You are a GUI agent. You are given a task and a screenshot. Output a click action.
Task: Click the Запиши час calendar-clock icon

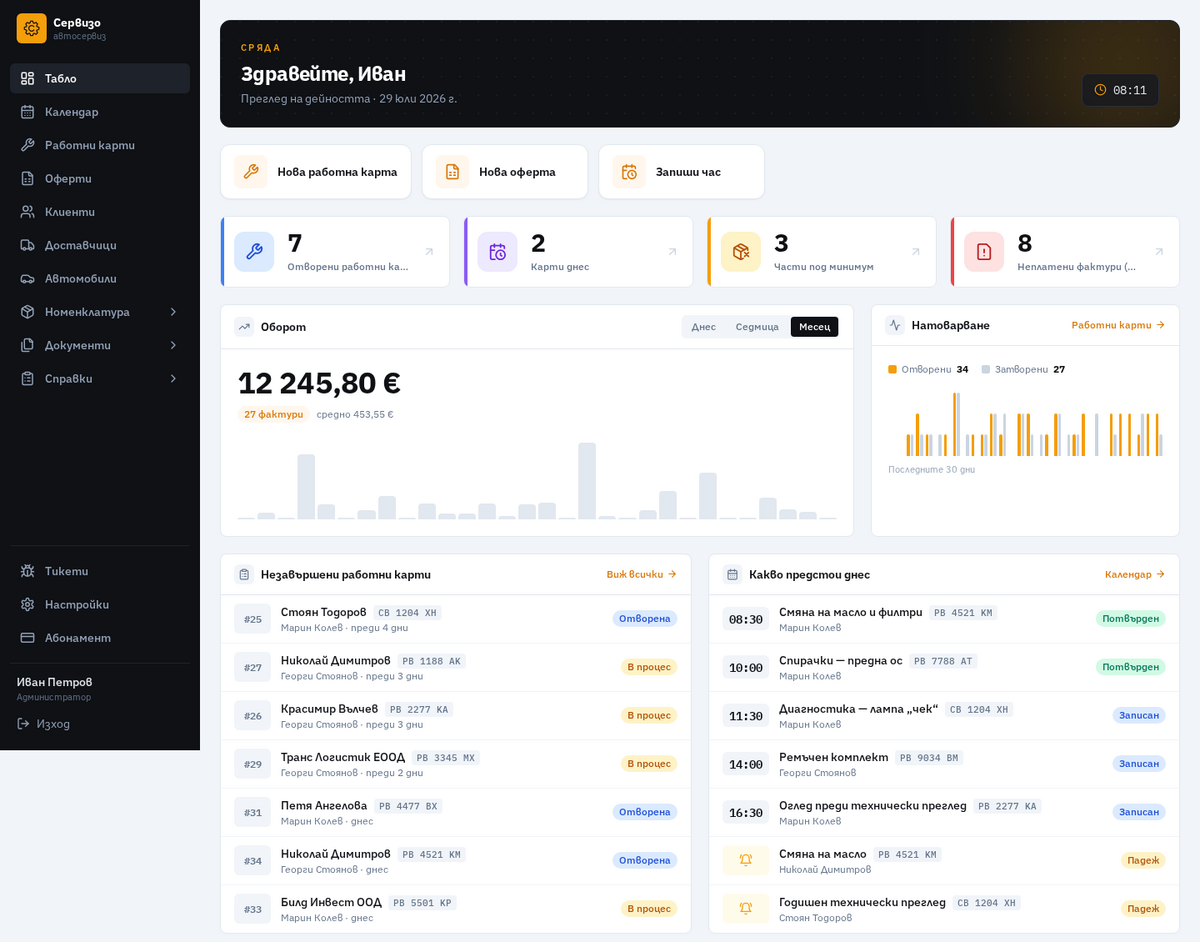pyautogui.click(x=629, y=172)
